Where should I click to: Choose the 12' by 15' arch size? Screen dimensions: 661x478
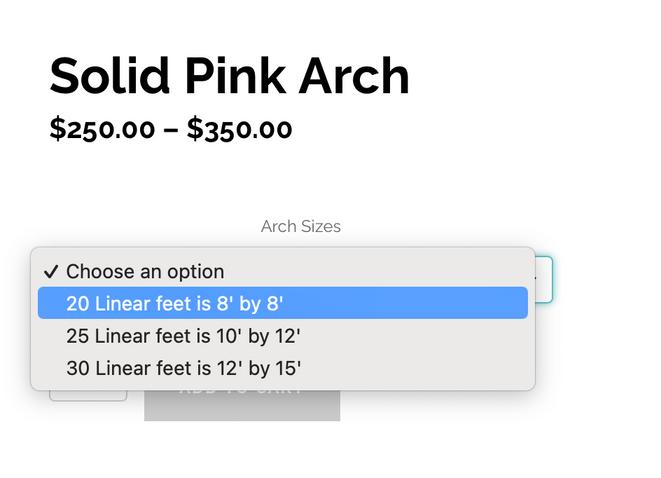click(x=183, y=368)
